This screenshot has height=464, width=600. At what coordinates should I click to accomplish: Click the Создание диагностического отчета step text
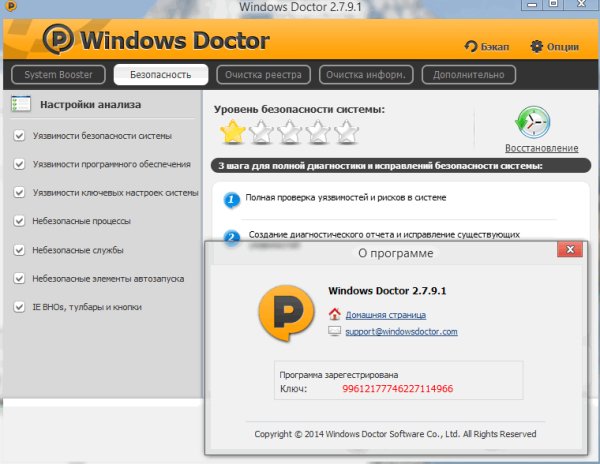pyautogui.click(x=384, y=234)
